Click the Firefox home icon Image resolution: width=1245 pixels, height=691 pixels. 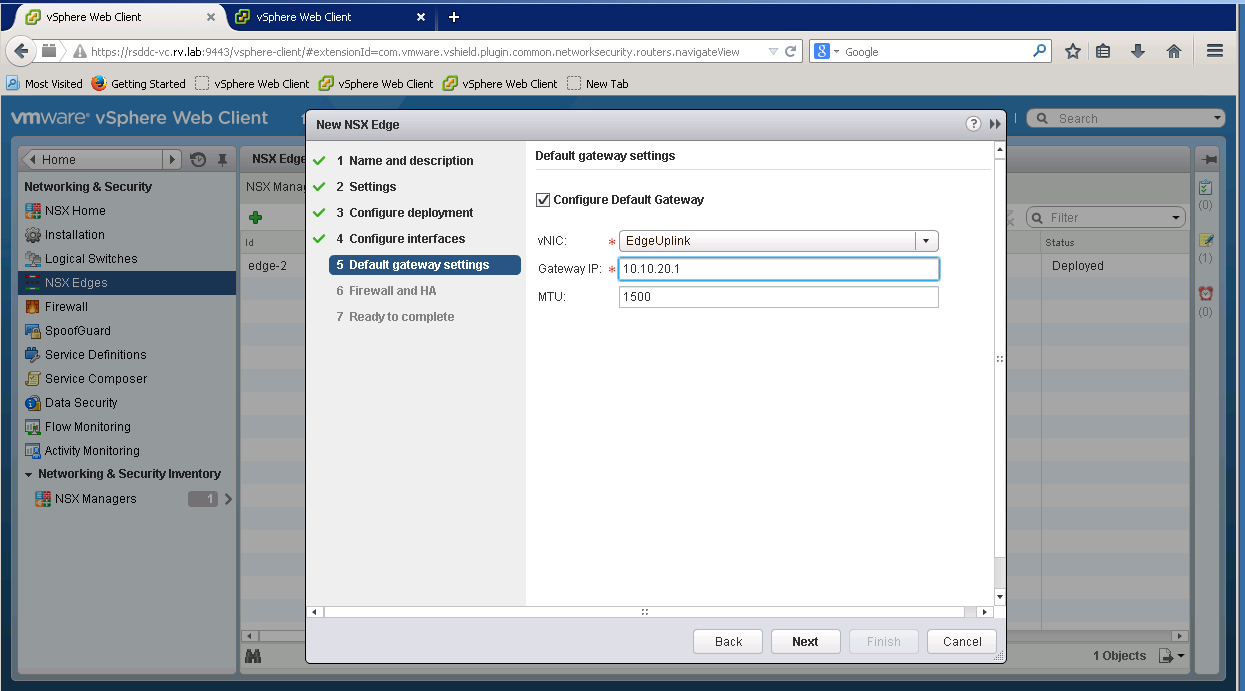coord(1174,51)
